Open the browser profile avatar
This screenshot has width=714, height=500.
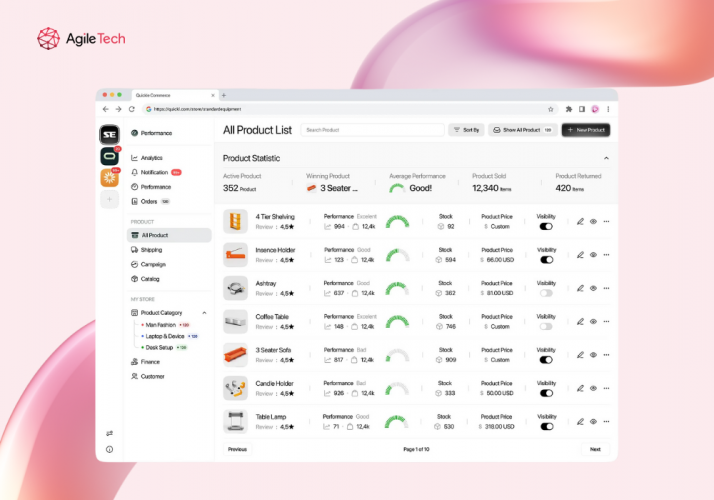click(595, 109)
